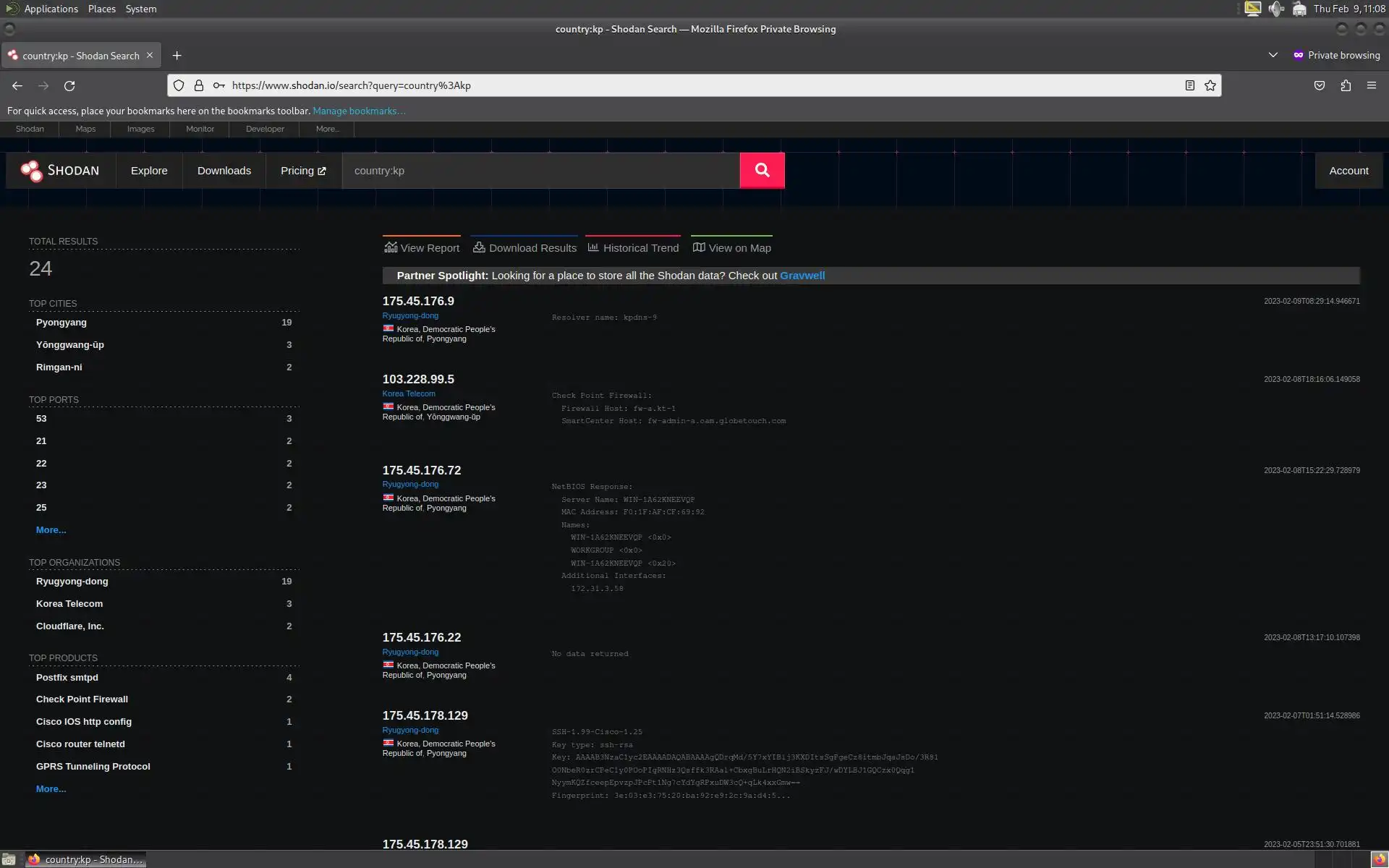Bookmark this page with the star icon
Viewport: 1389px width, 868px height.
coord(1210,85)
